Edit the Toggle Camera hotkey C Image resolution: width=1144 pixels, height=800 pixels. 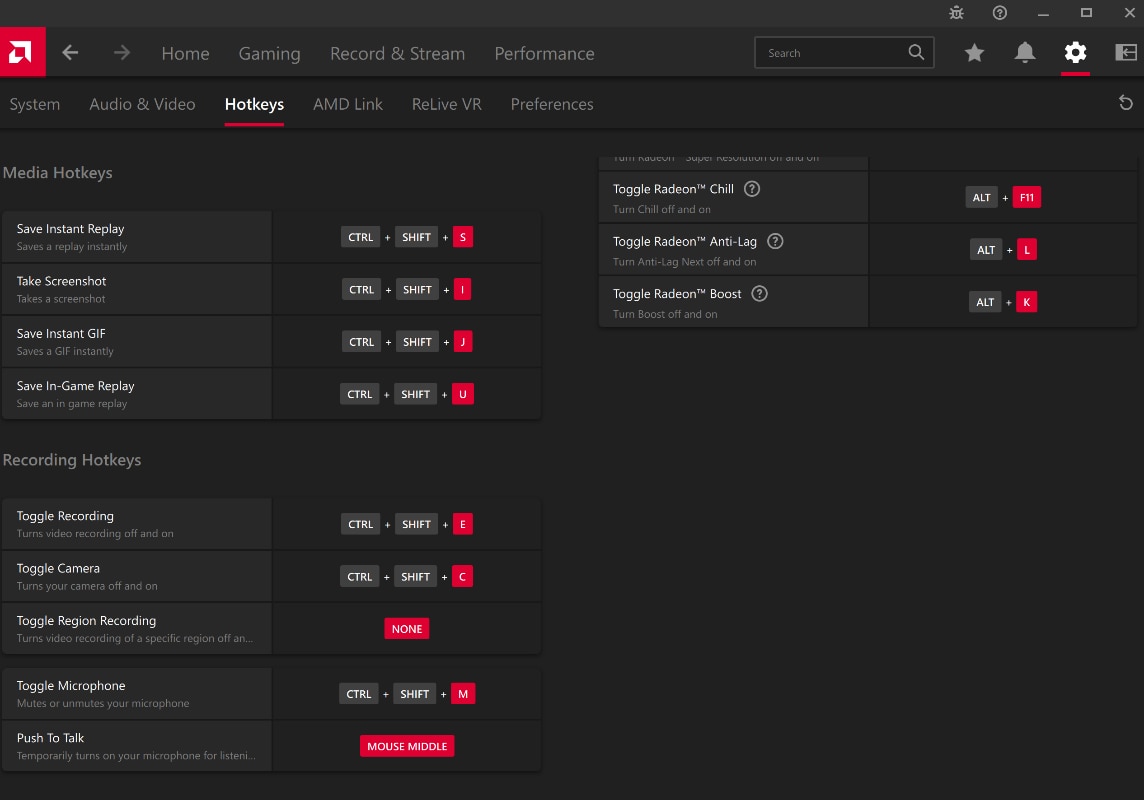pyautogui.click(x=462, y=577)
